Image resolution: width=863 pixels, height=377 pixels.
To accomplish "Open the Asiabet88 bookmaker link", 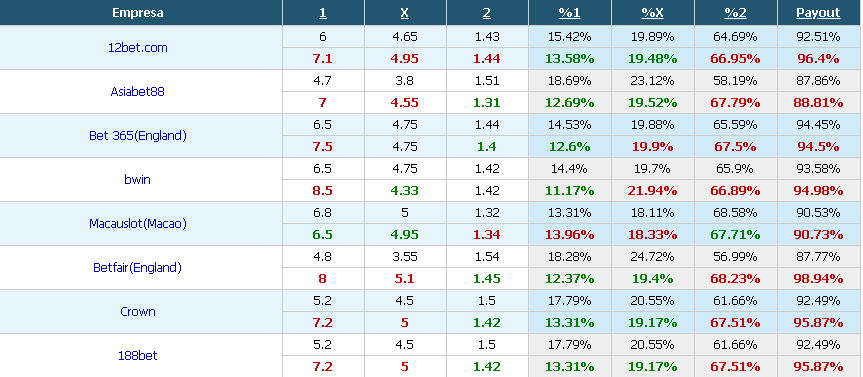I will [138, 92].
